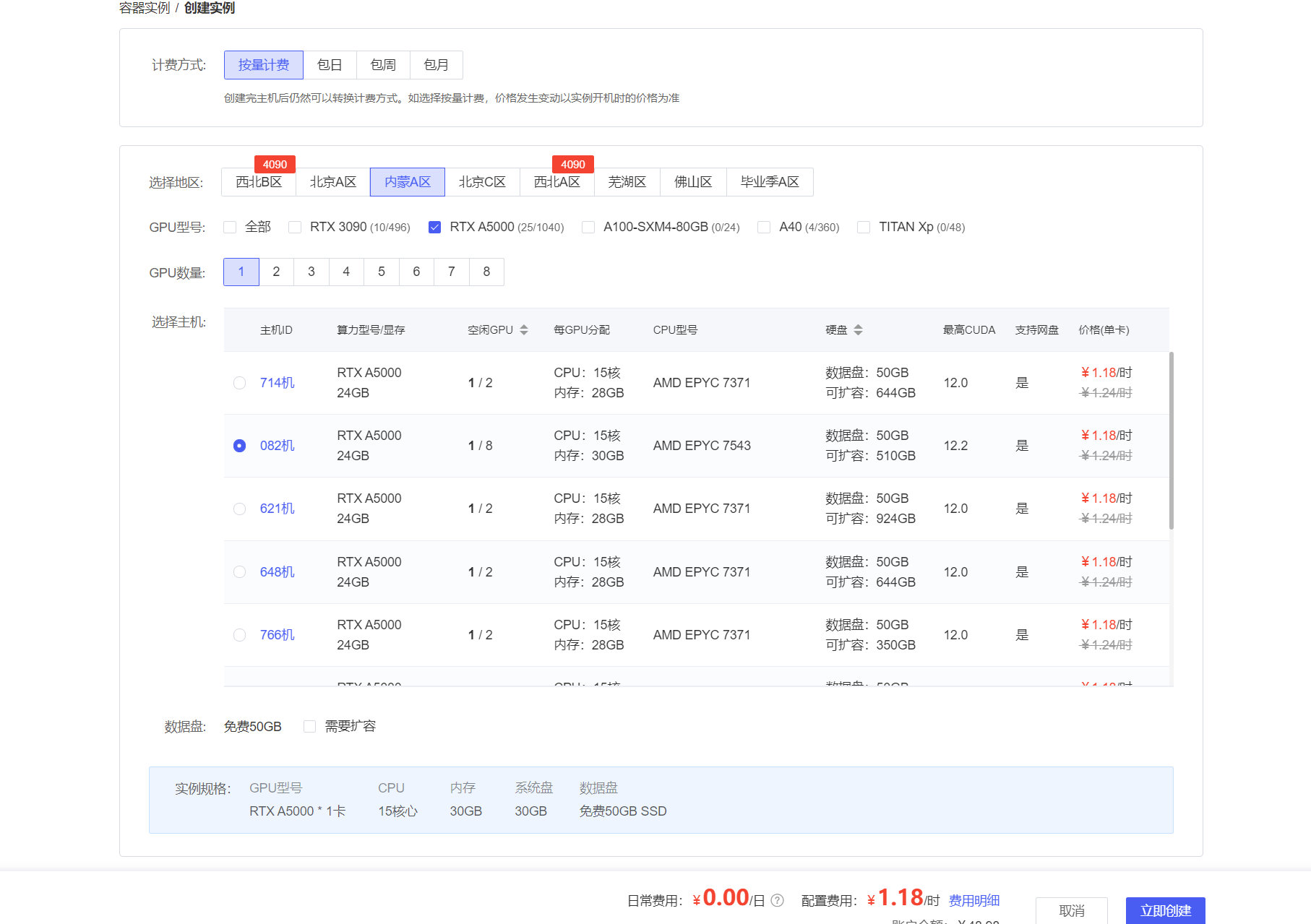Click the 可扩容: 924GB disk value
1311x924 pixels.
[871, 519]
